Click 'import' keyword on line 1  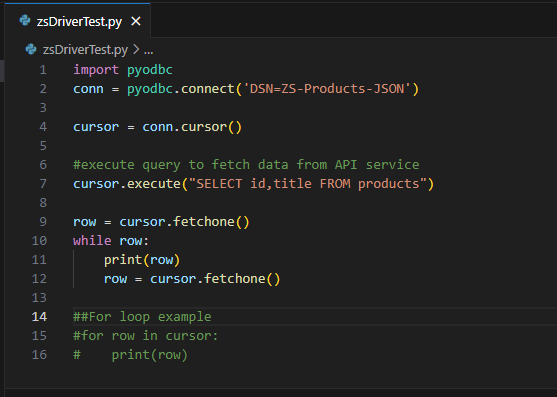click(x=96, y=70)
